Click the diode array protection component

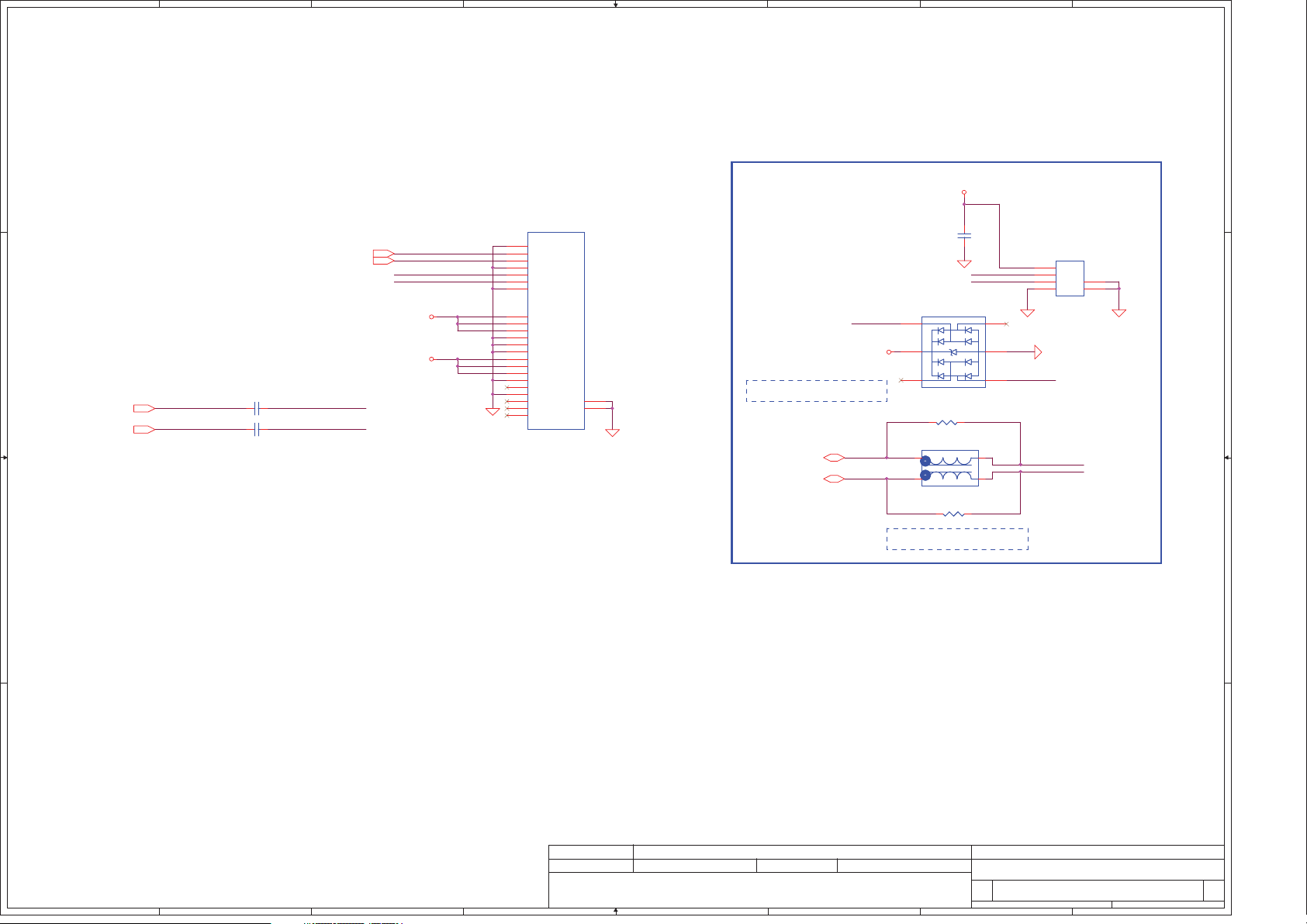(953, 352)
